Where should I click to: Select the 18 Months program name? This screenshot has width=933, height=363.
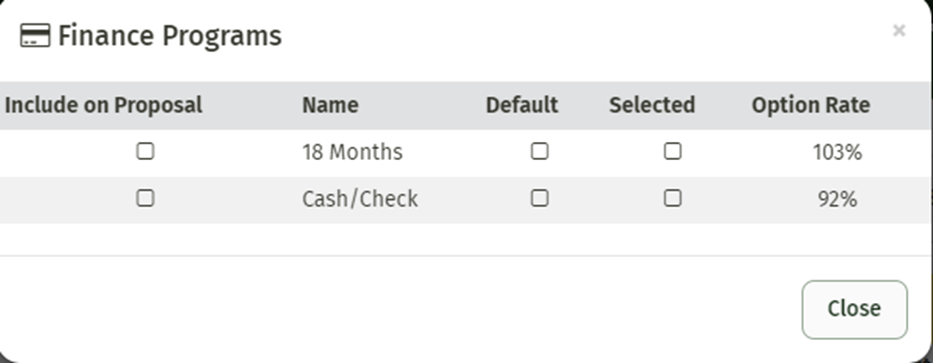click(x=352, y=152)
